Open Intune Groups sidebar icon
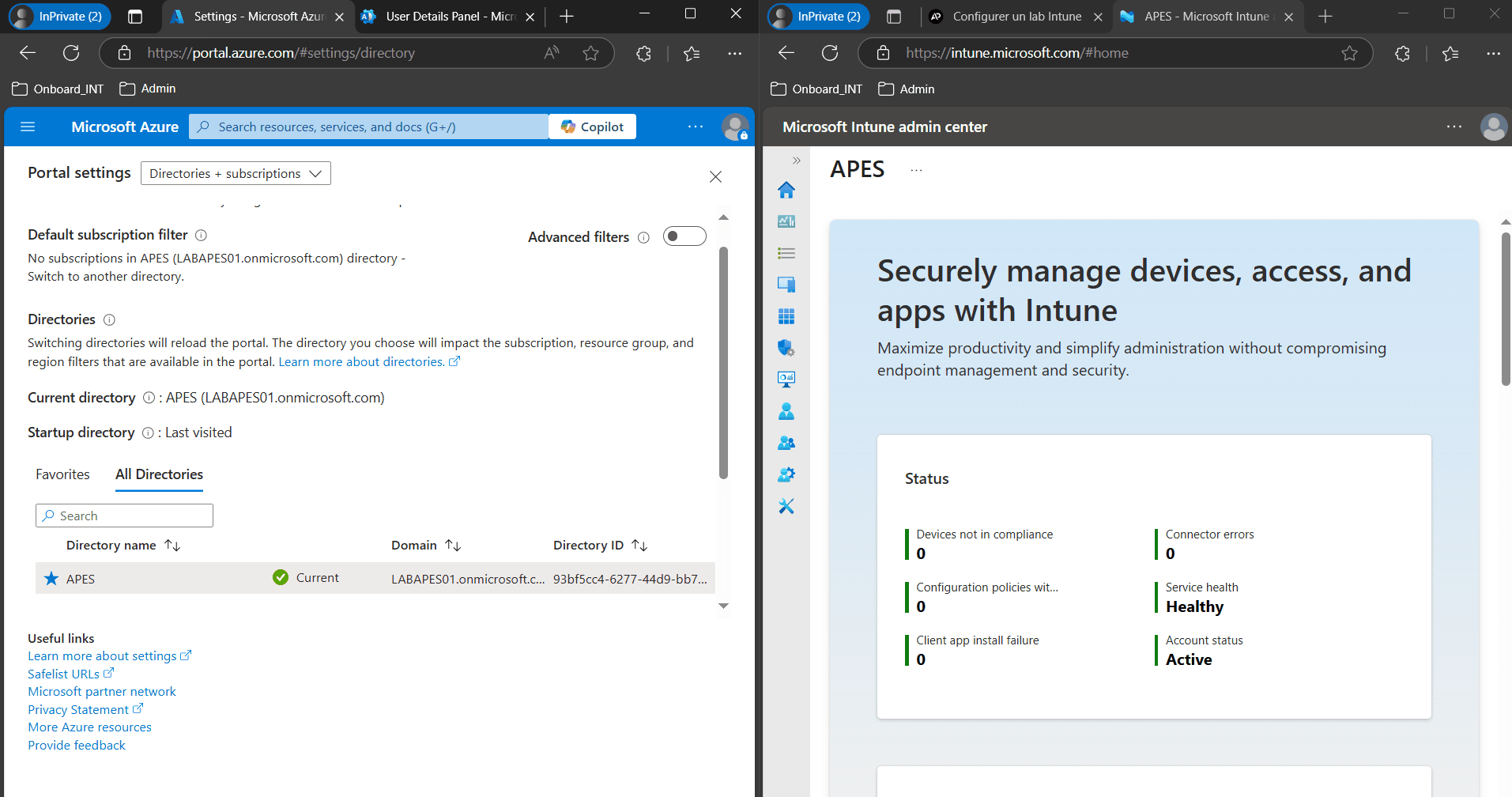This screenshot has height=797, width=1512. (786, 443)
